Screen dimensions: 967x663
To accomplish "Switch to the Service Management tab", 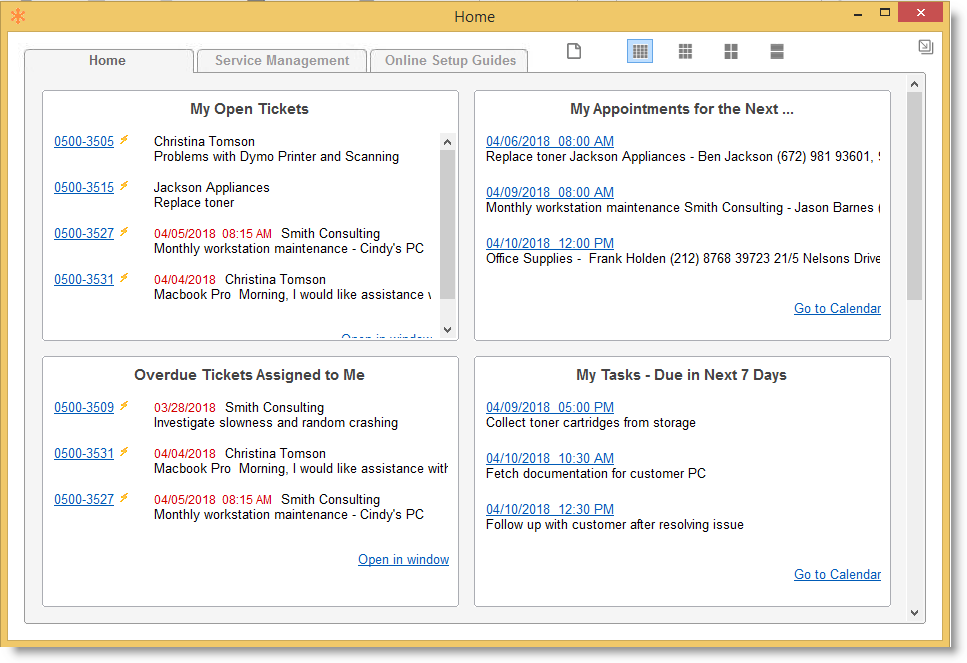I will coord(282,61).
